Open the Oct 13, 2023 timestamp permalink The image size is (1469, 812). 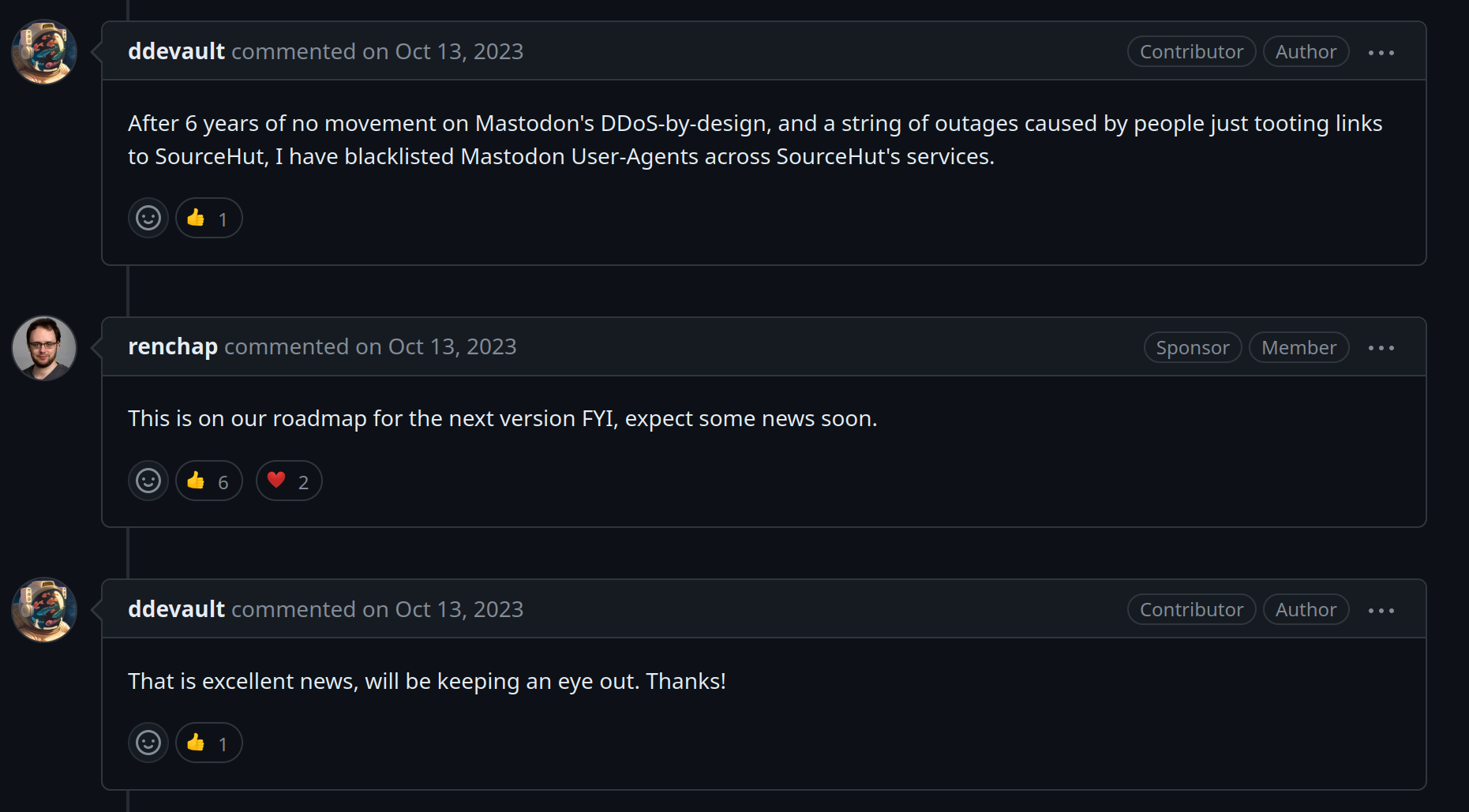[x=458, y=51]
